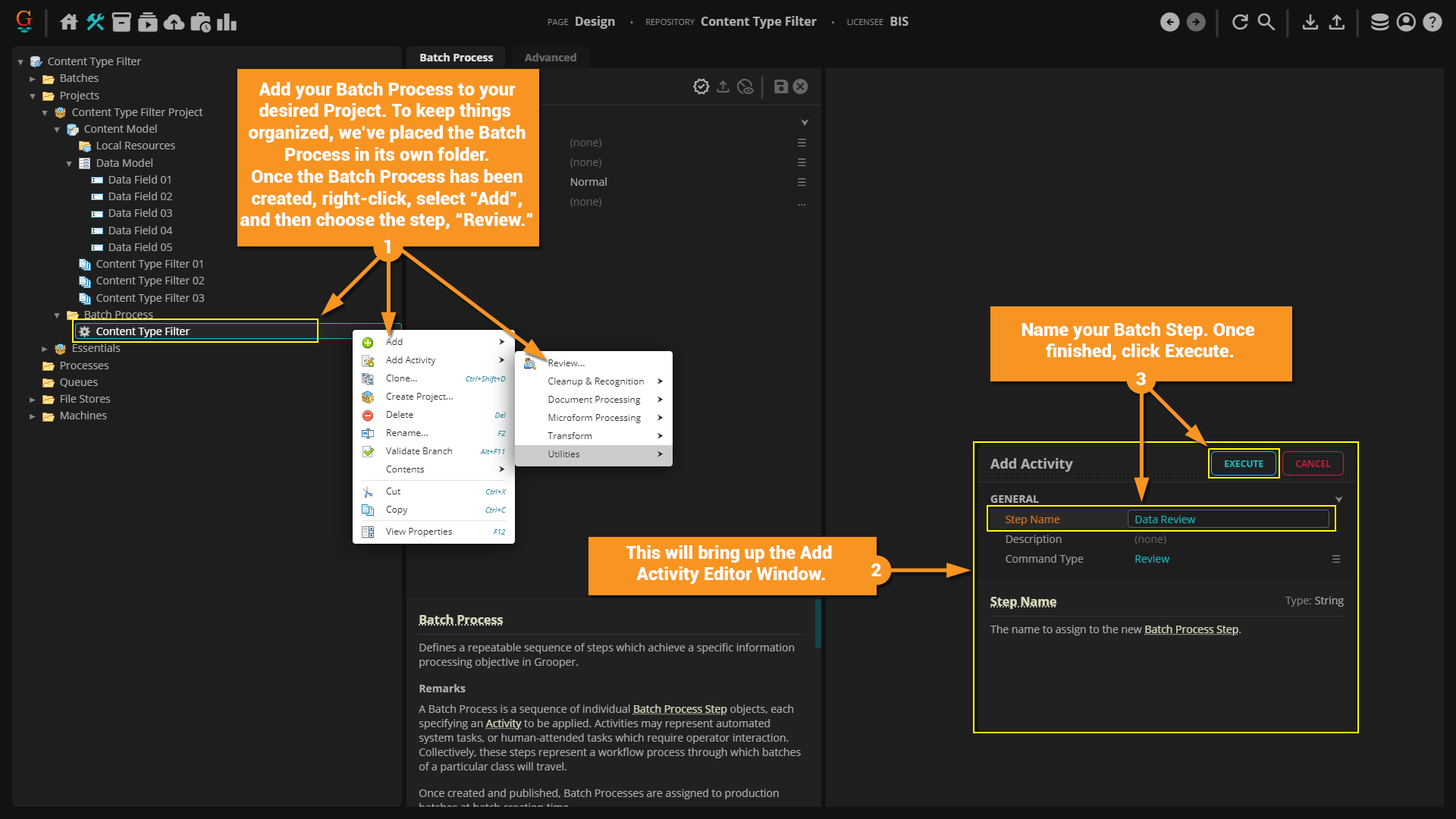Open the Home page icon

69,22
